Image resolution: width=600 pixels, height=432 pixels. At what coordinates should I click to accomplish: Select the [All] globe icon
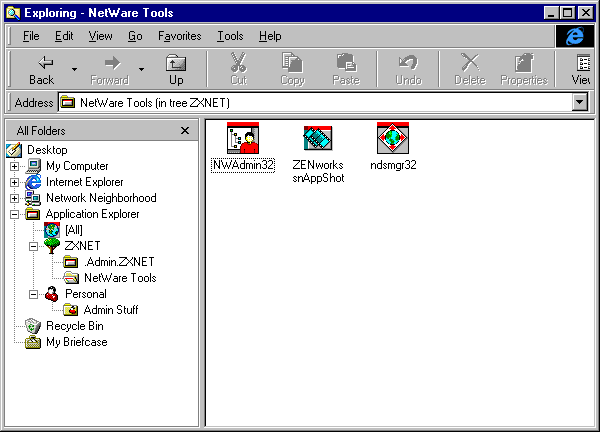[52, 230]
